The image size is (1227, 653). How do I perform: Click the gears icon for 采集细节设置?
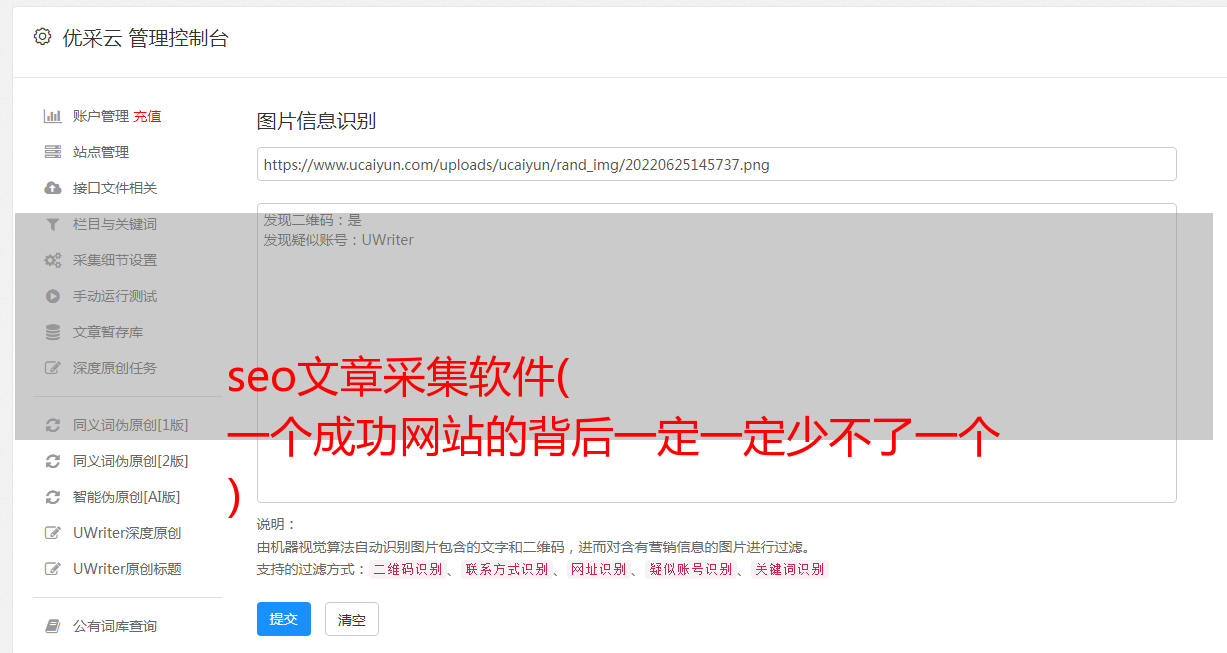[x=53, y=260]
